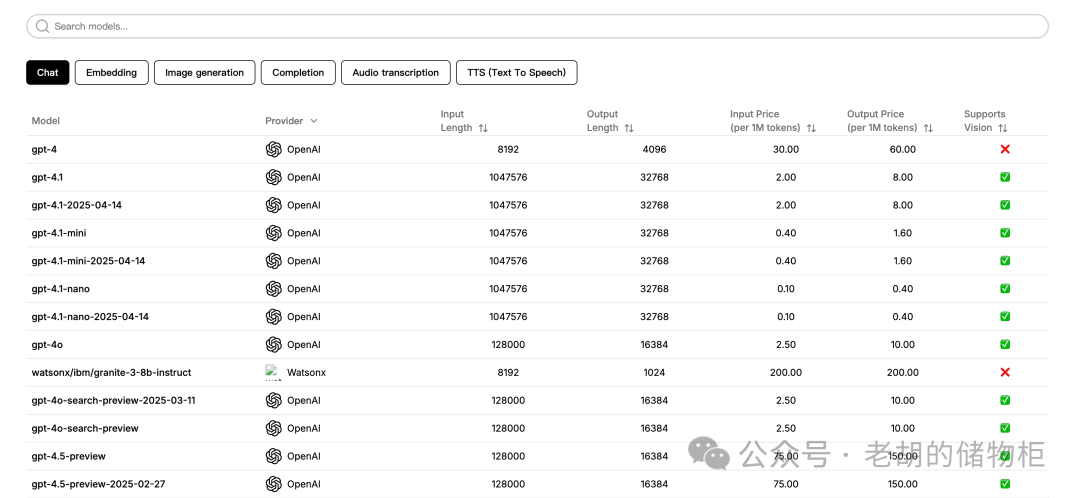Click input price 30.00 for gpt-4
The height and width of the screenshot is (498, 1080).
click(785, 149)
